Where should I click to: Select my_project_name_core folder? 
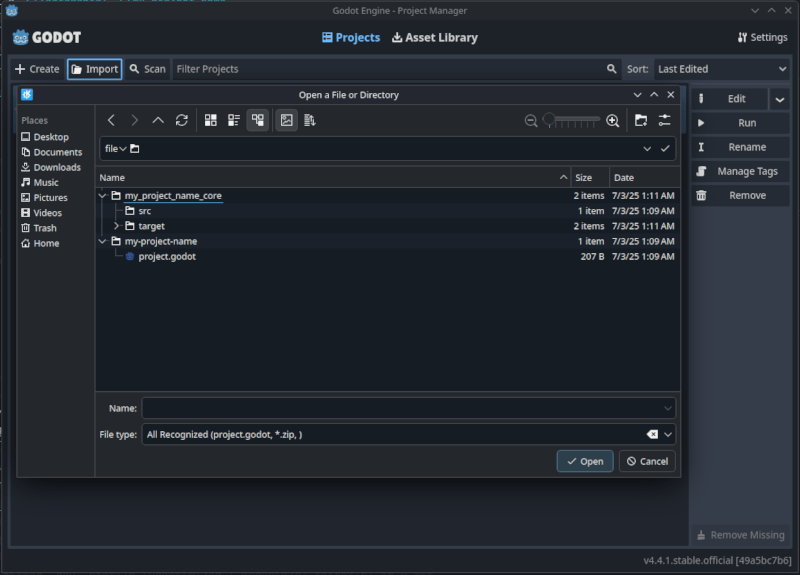(388, 195)
